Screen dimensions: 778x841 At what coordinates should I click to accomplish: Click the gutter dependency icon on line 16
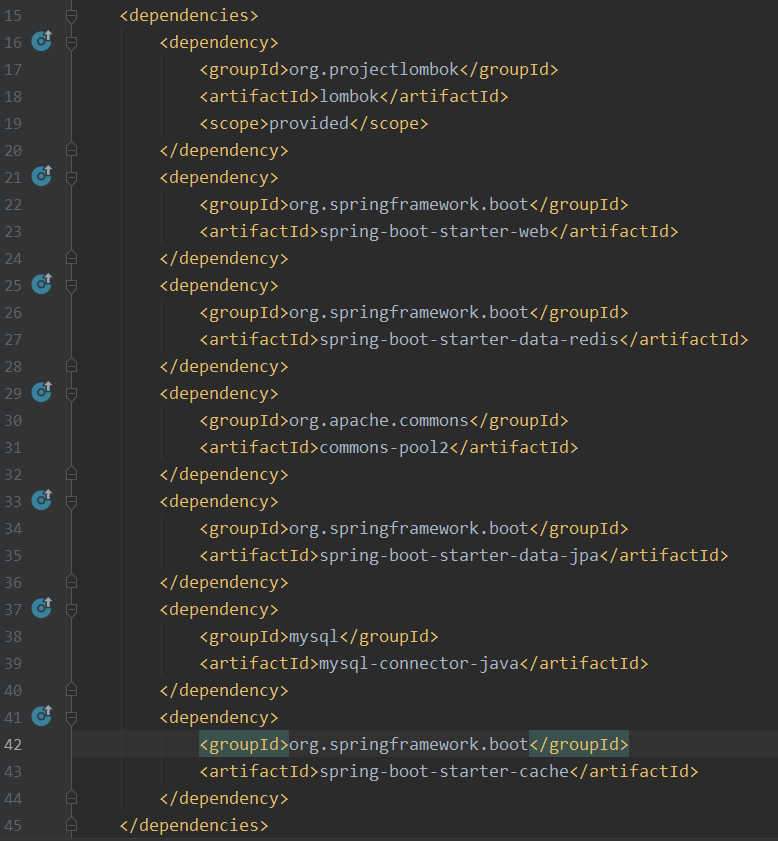pyautogui.click(x=41, y=41)
